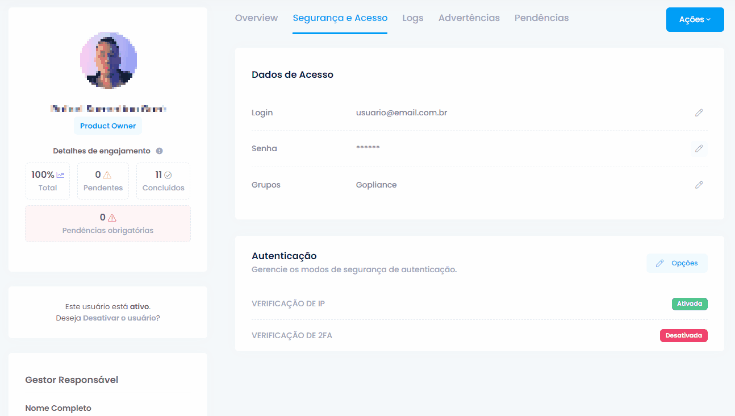Go to the Advertências tab
Image resolution: width=735 pixels, height=416 pixels.
pyautogui.click(x=469, y=18)
